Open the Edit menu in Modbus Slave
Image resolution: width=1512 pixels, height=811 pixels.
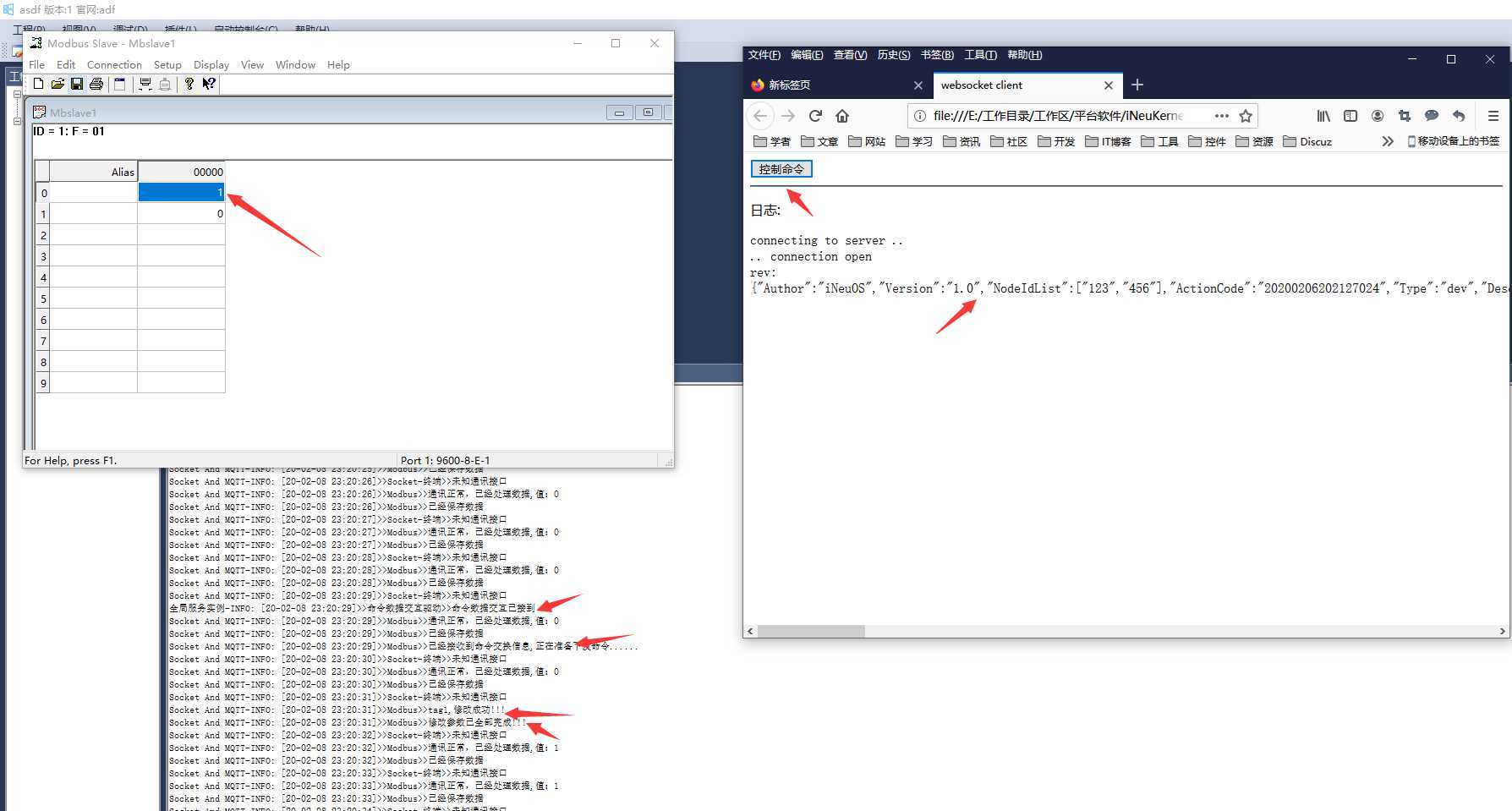coord(66,64)
